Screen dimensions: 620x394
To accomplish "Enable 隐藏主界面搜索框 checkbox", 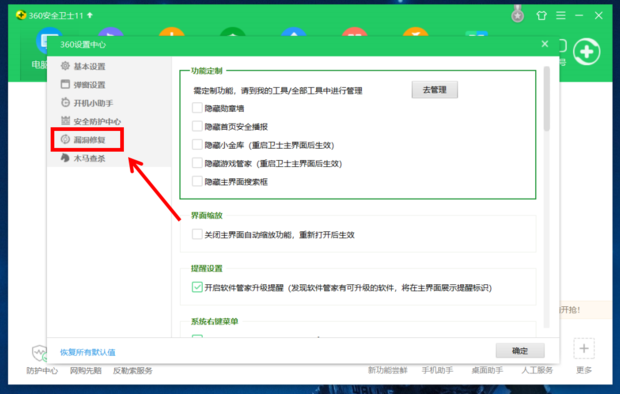I will click(x=197, y=182).
